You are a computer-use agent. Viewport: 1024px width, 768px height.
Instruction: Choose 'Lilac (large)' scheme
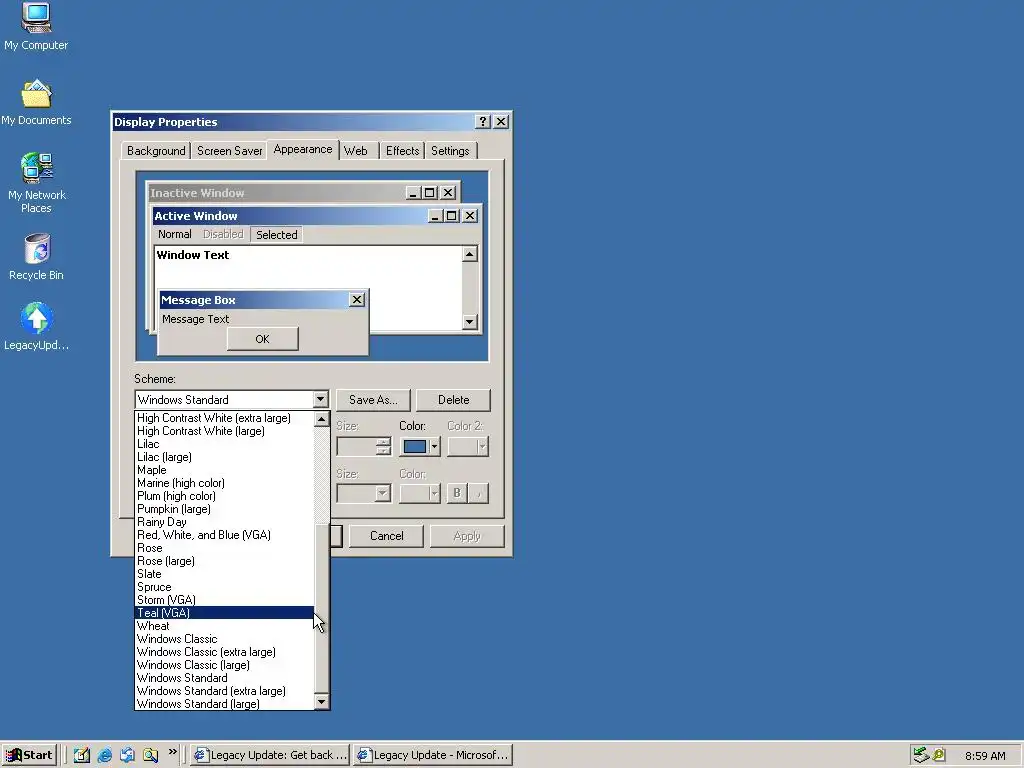(x=225, y=457)
